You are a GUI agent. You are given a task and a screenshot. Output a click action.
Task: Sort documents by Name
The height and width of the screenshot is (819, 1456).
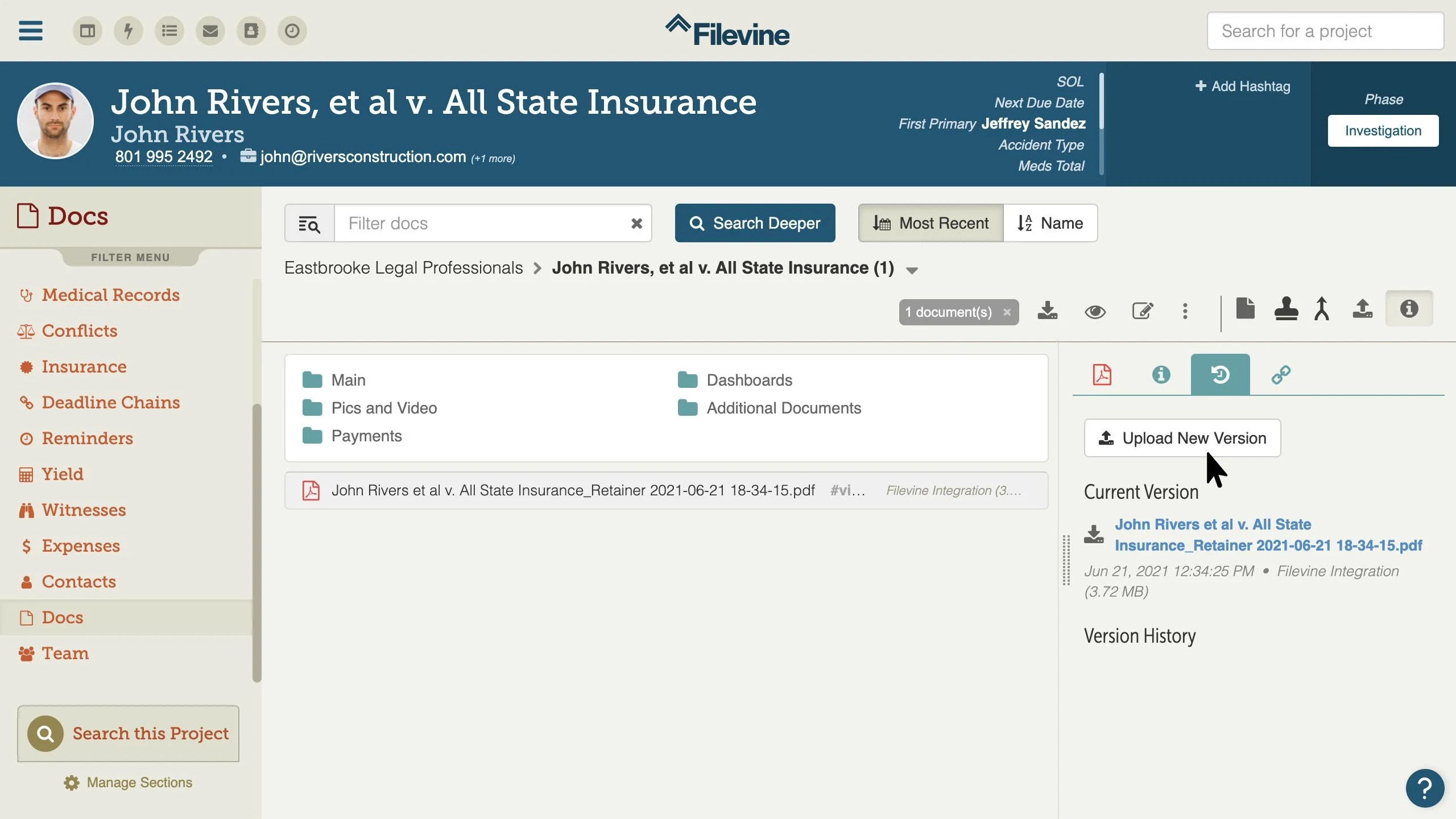click(1050, 223)
